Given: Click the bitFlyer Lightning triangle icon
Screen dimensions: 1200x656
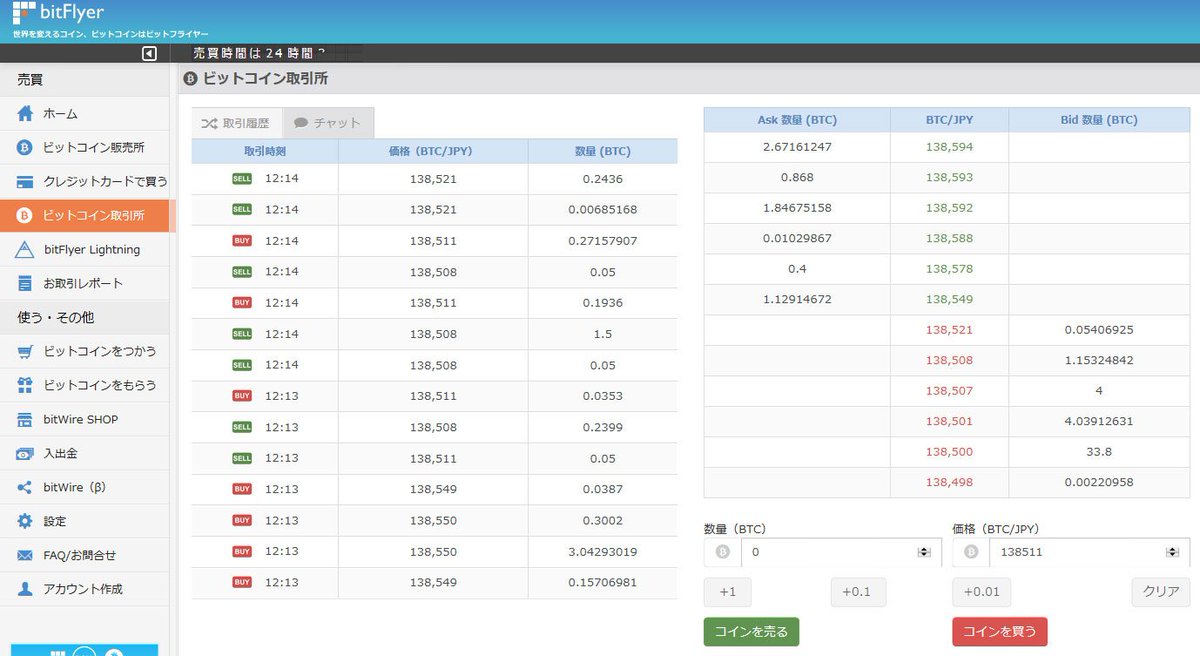Looking at the screenshot, I should (x=25, y=250).
